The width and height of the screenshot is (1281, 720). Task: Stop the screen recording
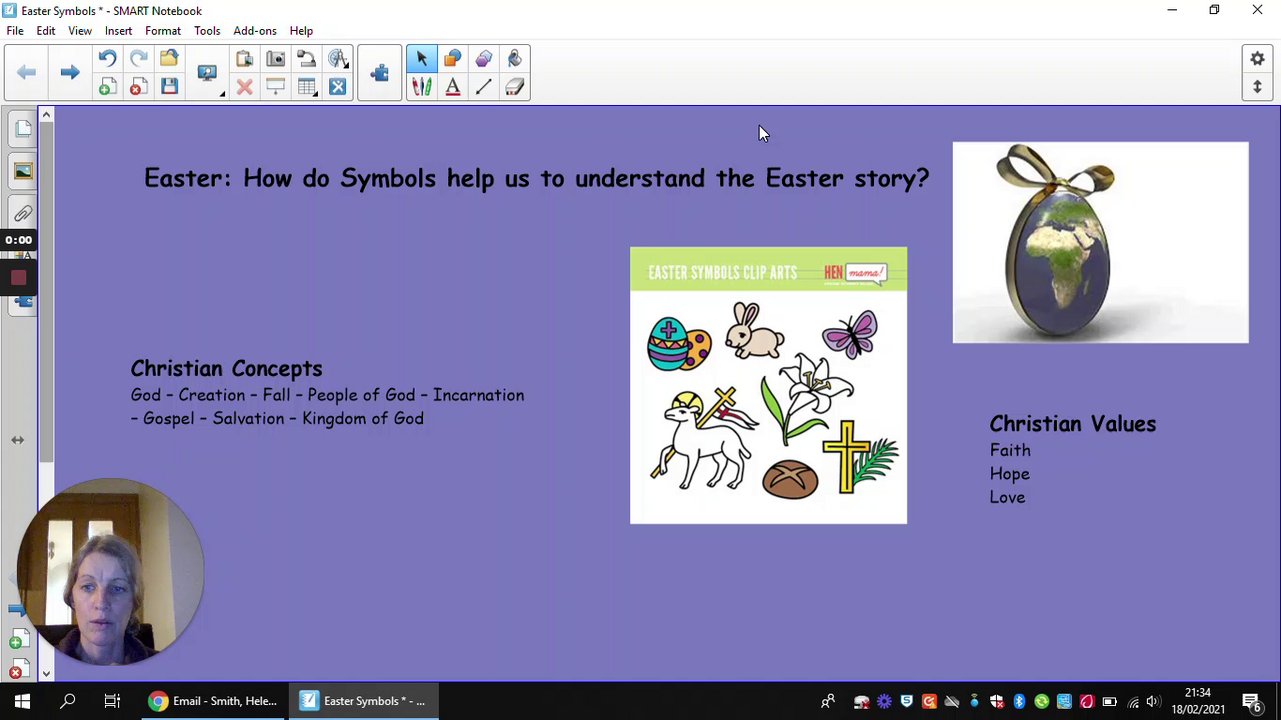pos(18,277)
